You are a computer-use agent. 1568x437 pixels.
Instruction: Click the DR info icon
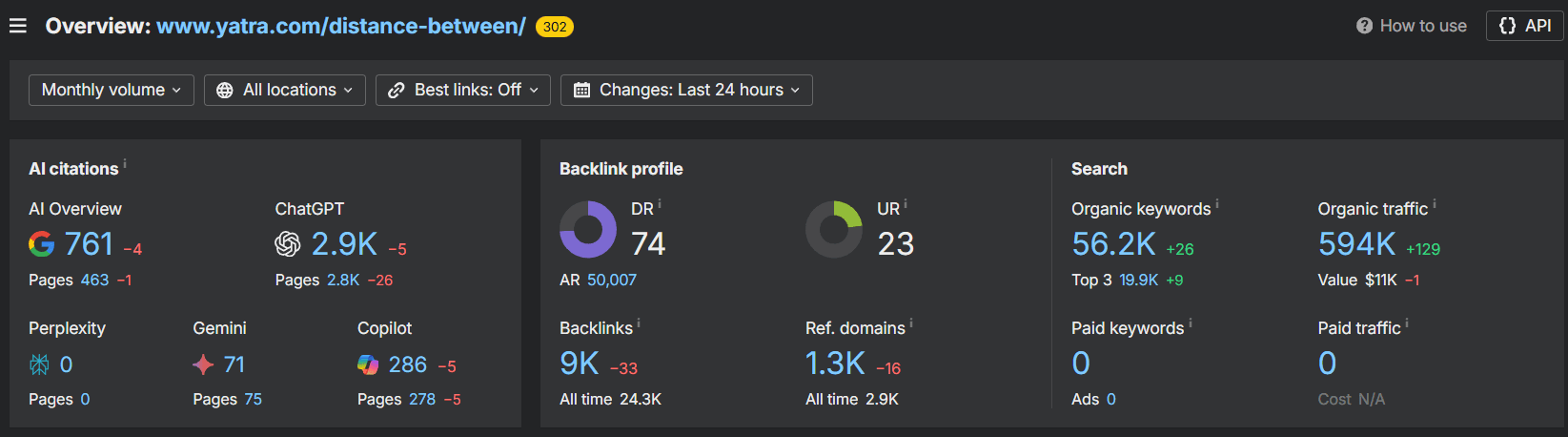pyautogui.click(x=660, y=204)
